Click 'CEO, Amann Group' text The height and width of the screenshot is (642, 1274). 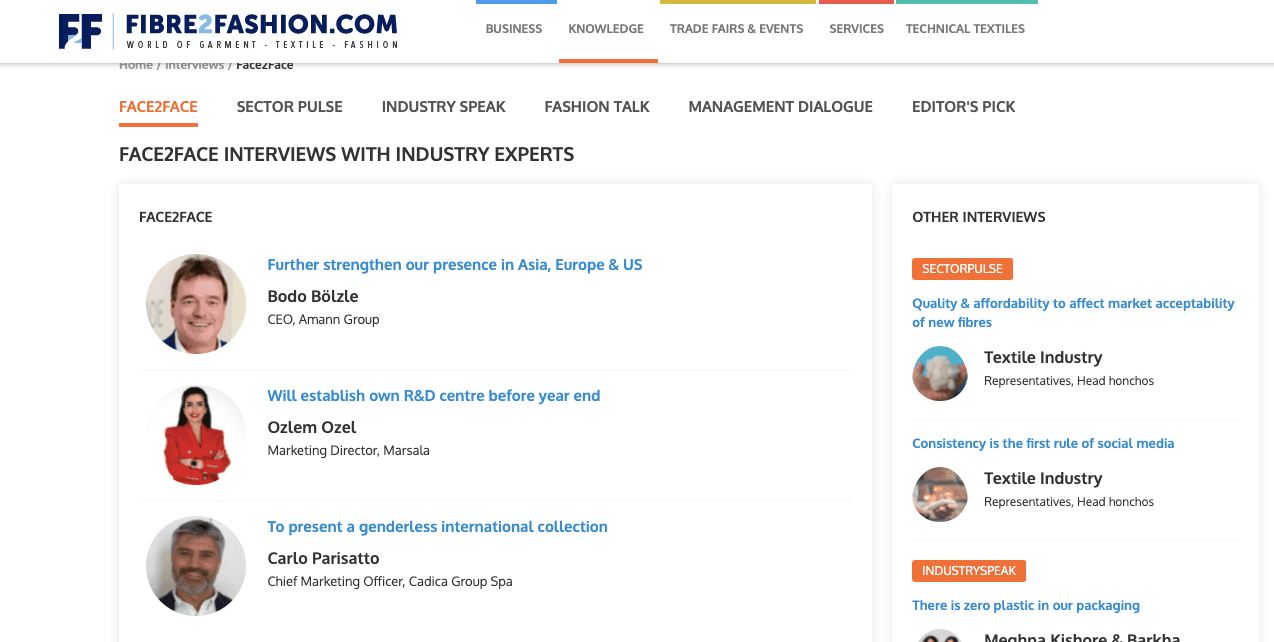click(323, 320)
